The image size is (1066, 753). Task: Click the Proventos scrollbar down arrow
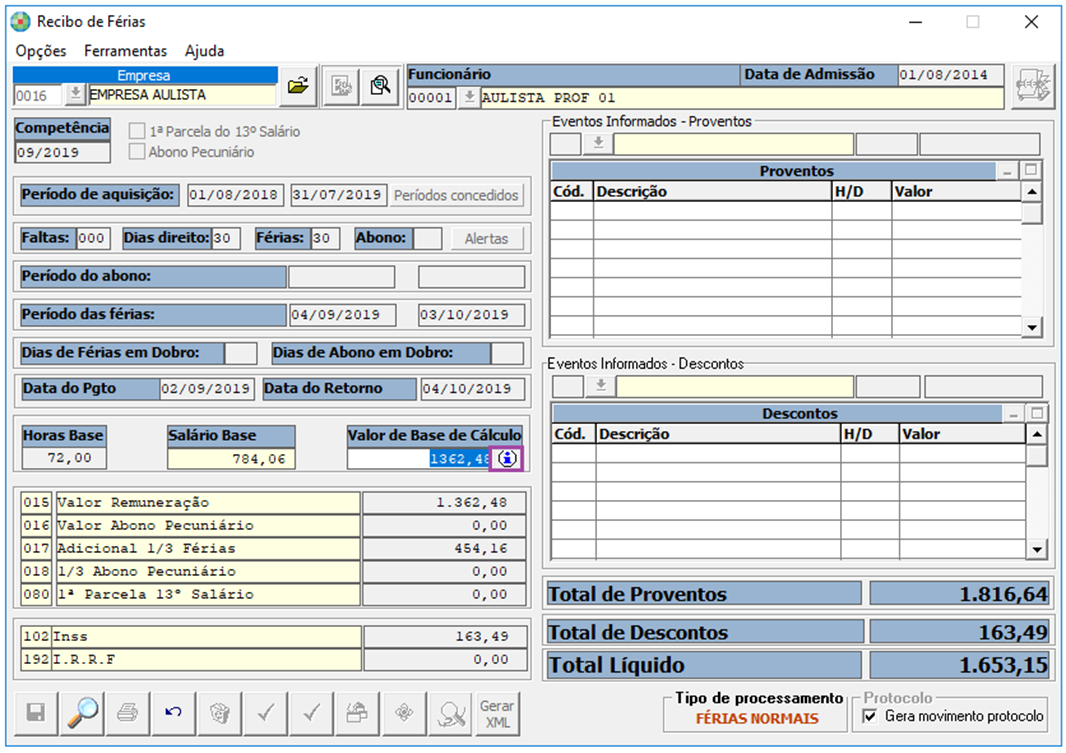1032,328
